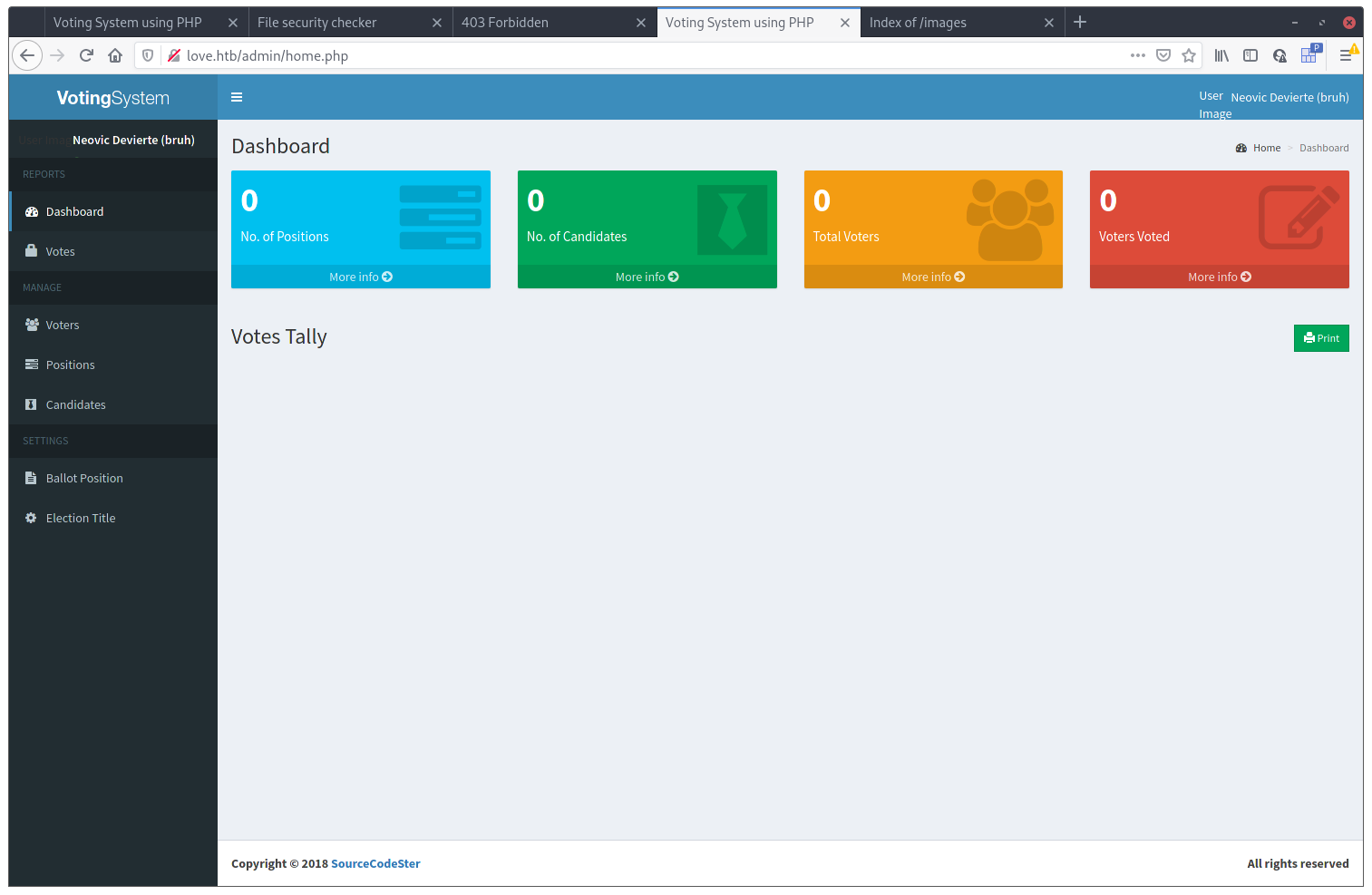
Task: Click More info on Voters Voted card
Action: click(x=1219, y=277)
